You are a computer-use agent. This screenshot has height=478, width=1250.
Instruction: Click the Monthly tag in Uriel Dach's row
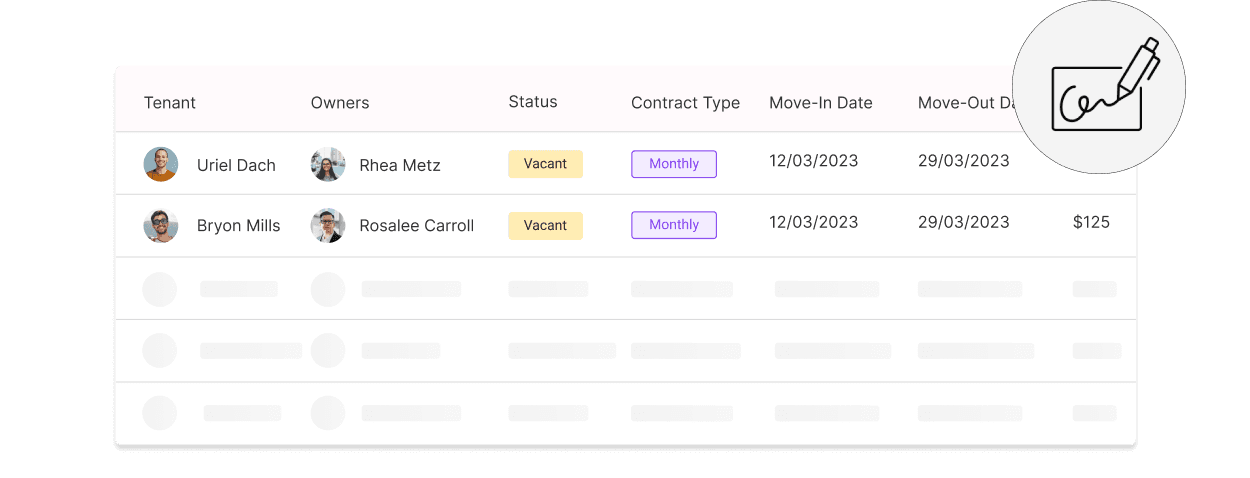pos(674,164)
